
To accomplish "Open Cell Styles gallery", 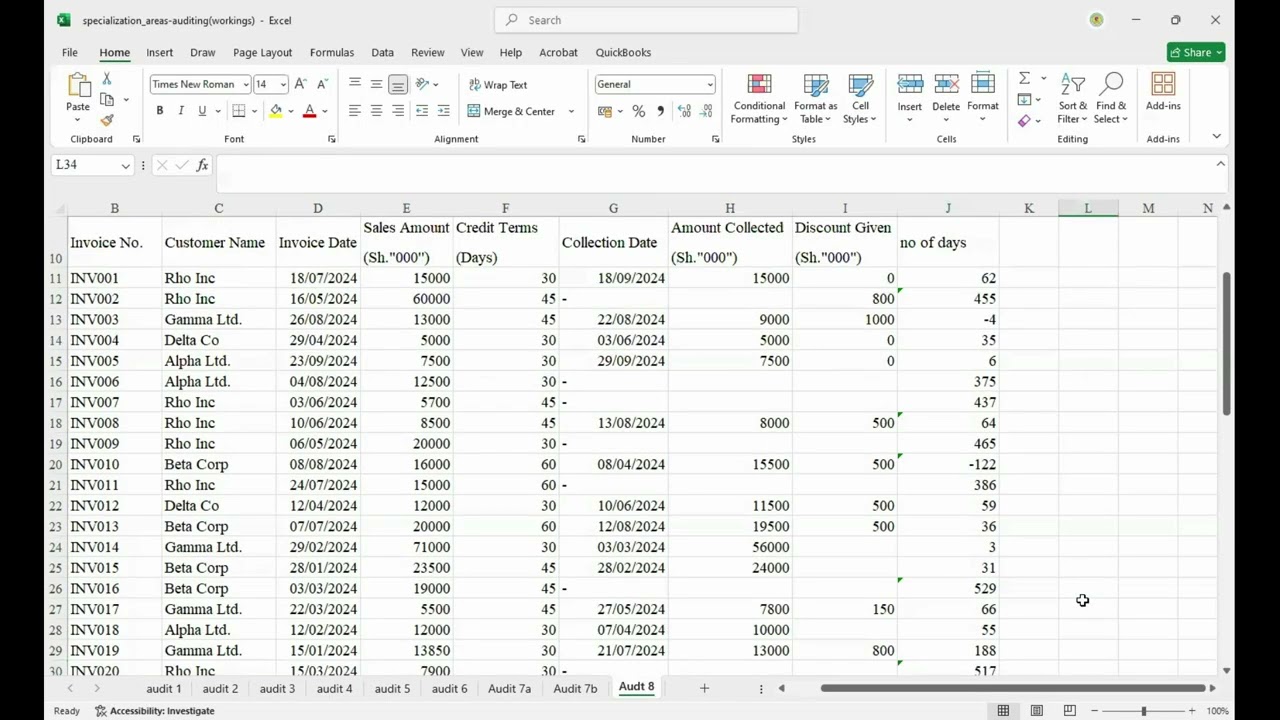I will coord(860,99).
